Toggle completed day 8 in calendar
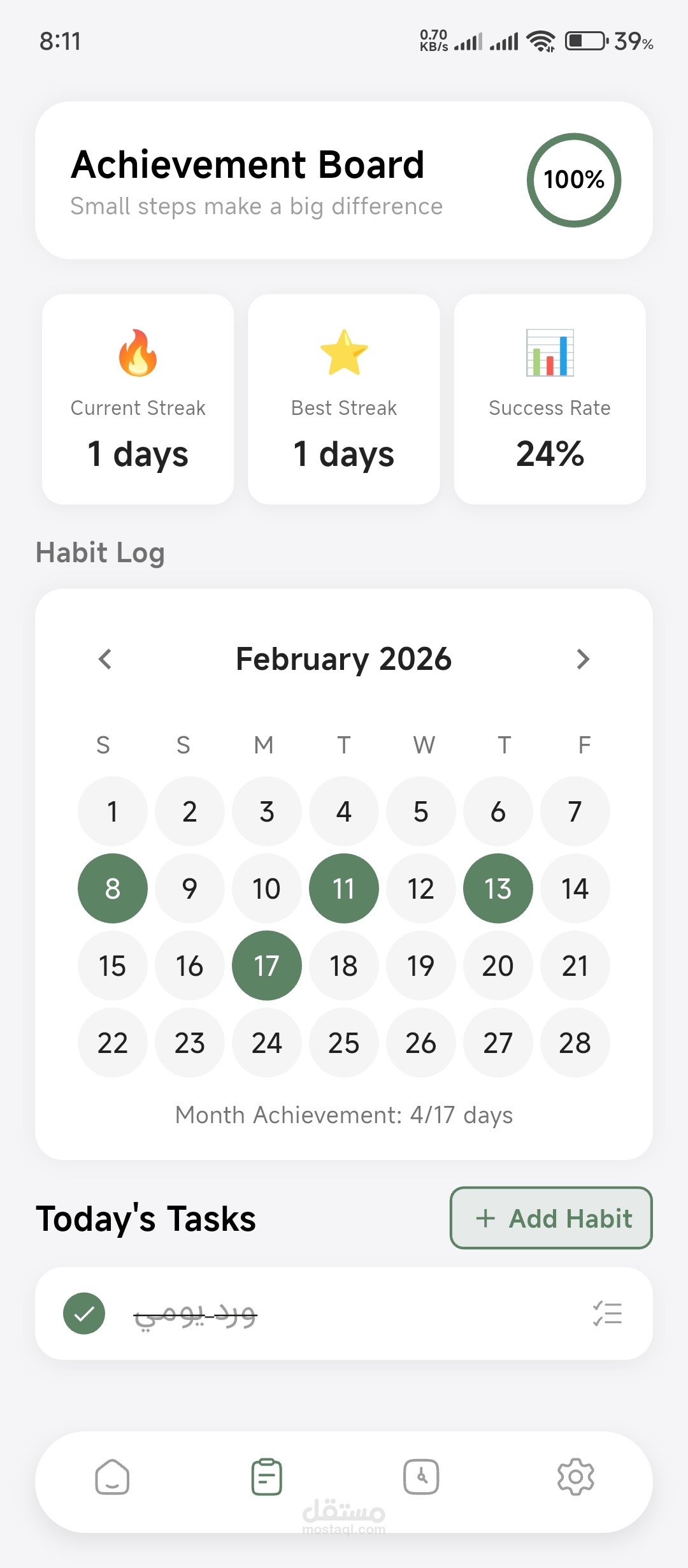 [x=113, y=889]
